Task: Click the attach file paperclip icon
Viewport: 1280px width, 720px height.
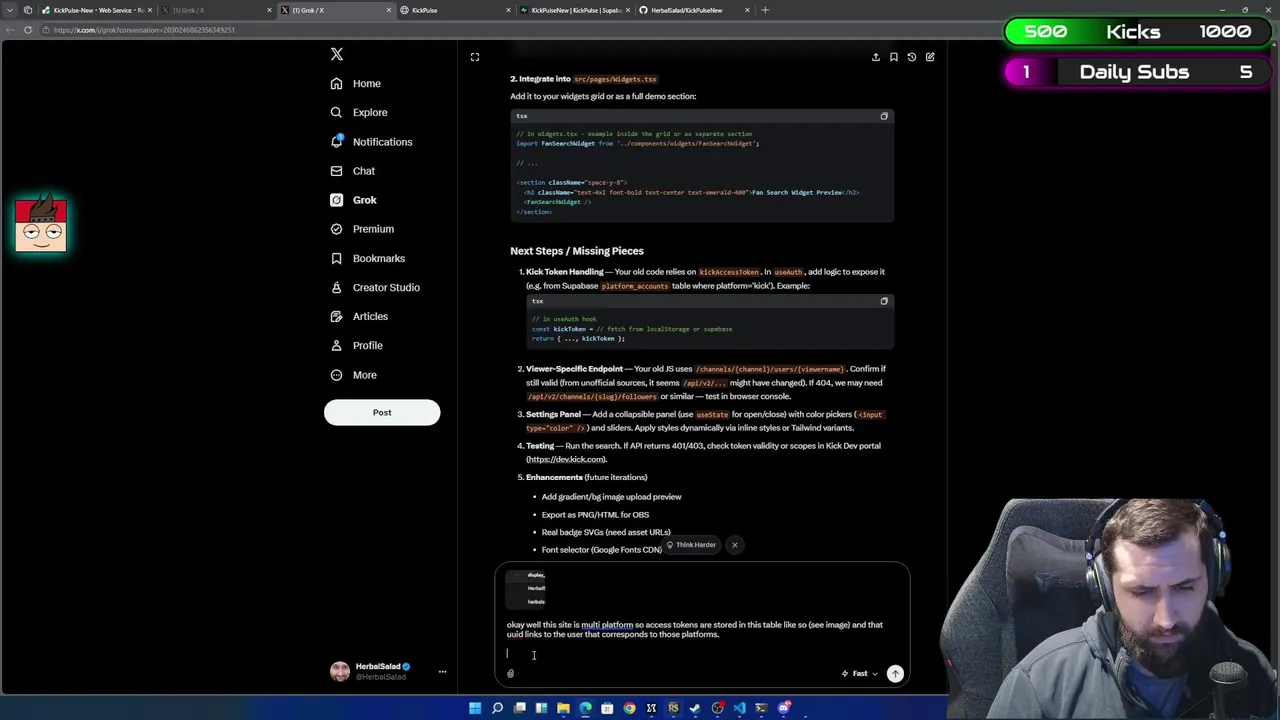Action: 510,674
